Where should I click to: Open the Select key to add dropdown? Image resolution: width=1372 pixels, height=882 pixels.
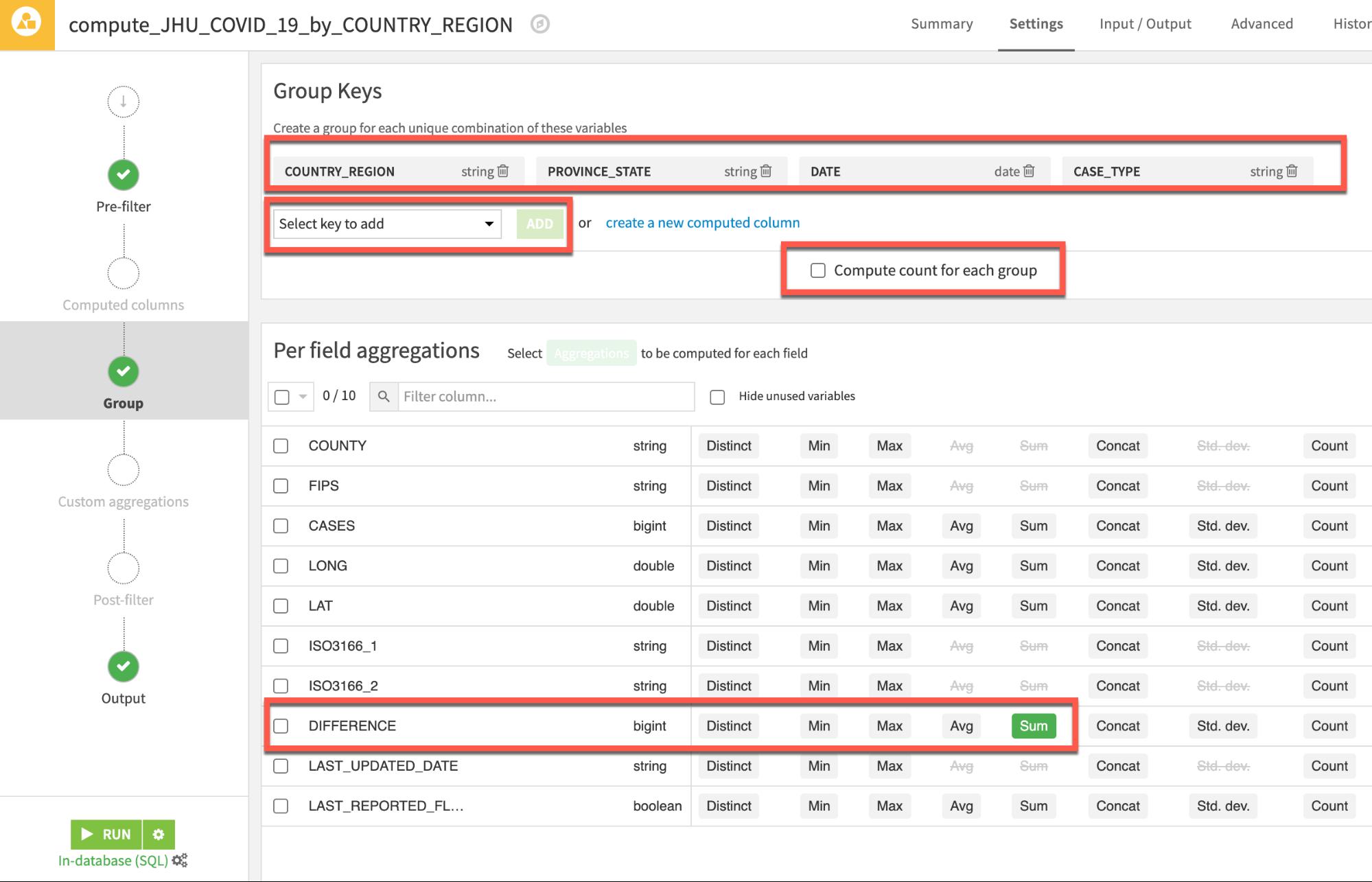tap(387, 224)
